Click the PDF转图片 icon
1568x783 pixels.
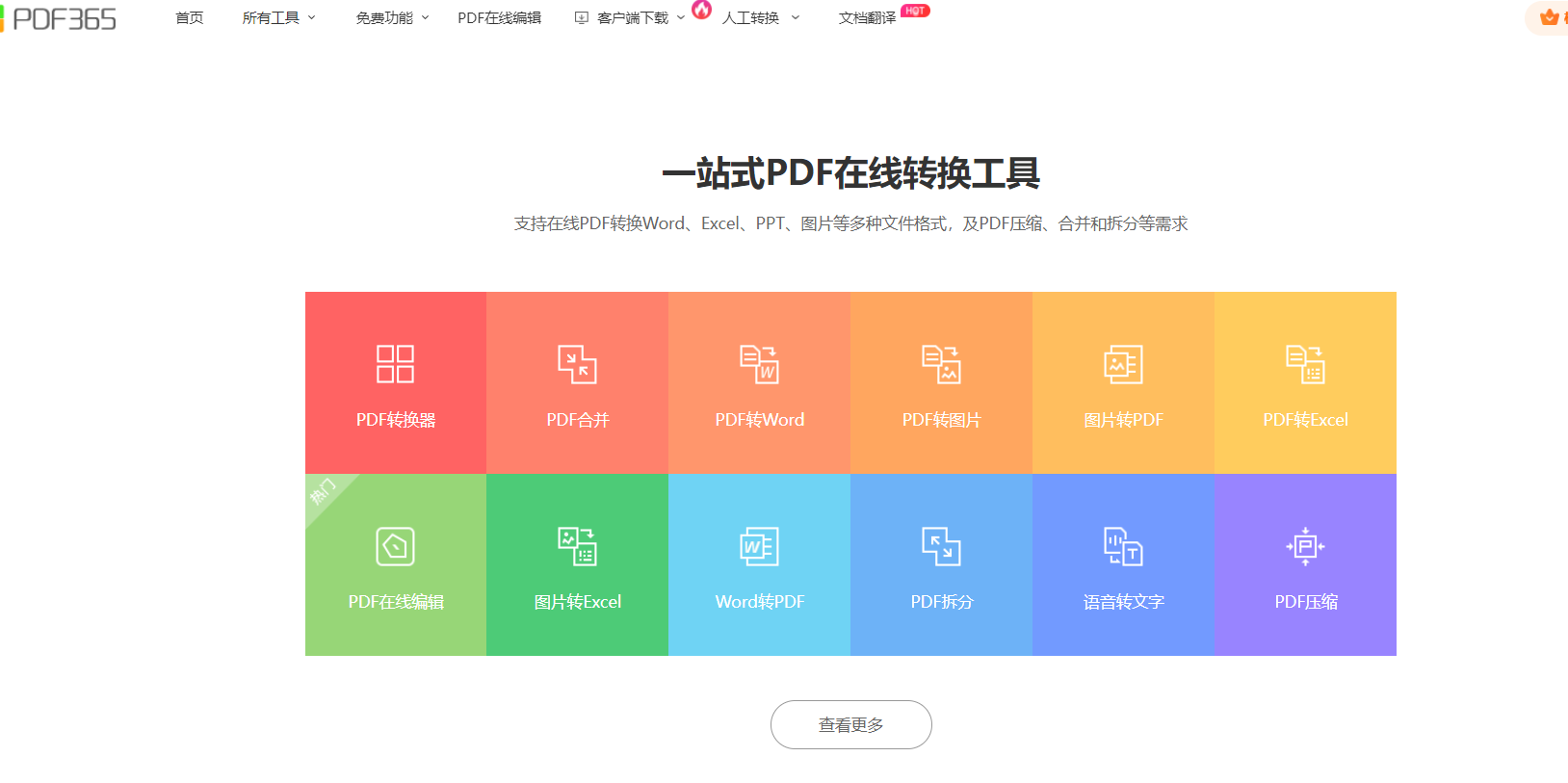(941, 364)
